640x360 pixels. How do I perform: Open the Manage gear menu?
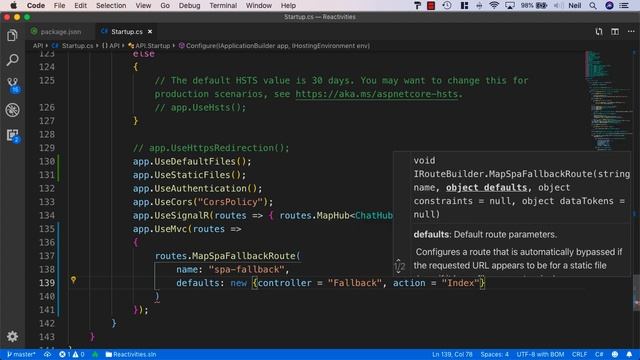(x=12, y=336)
